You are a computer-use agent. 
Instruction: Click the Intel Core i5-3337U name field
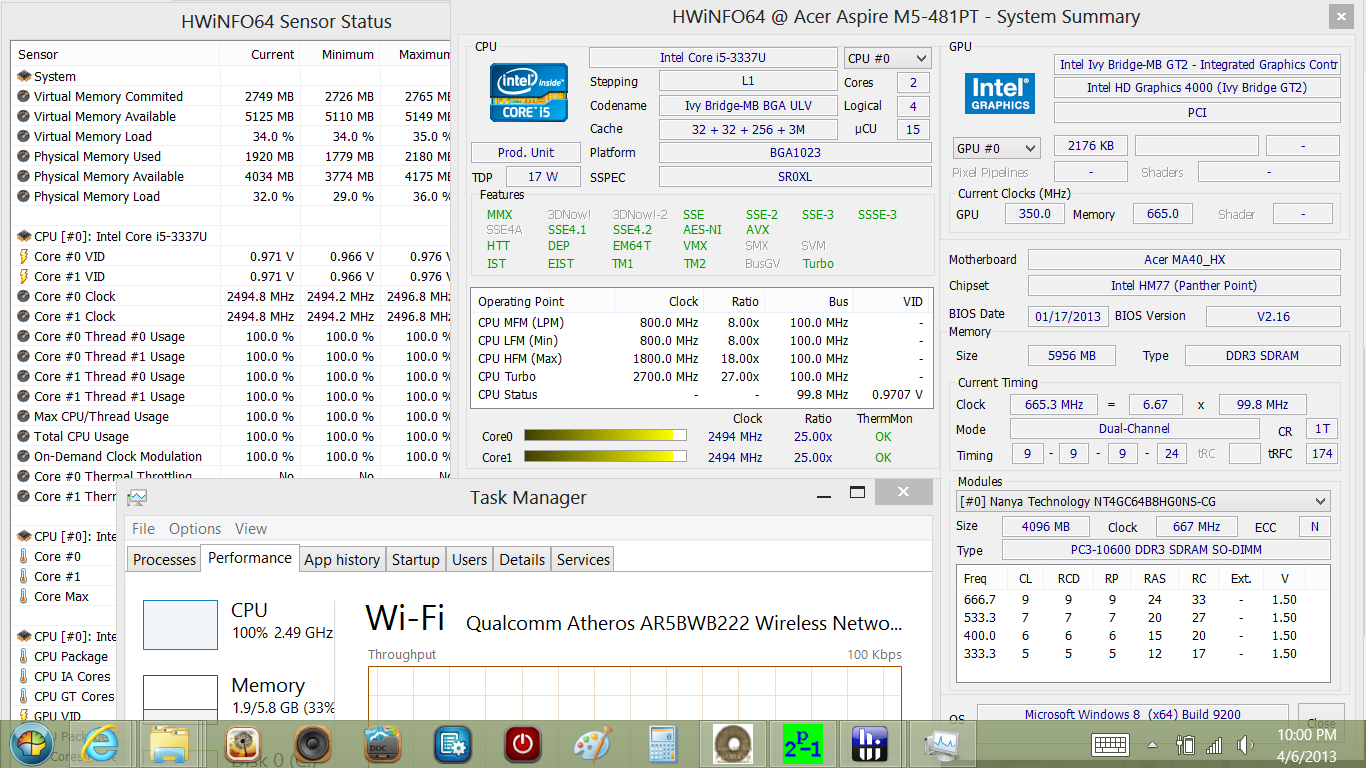point(713,58)
